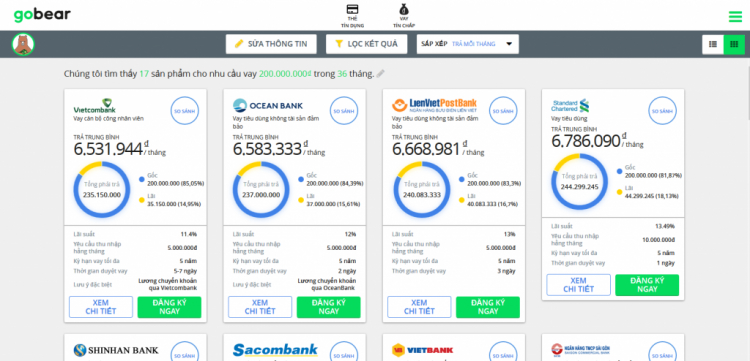Open the green hamburger menu

coord(735,17)
